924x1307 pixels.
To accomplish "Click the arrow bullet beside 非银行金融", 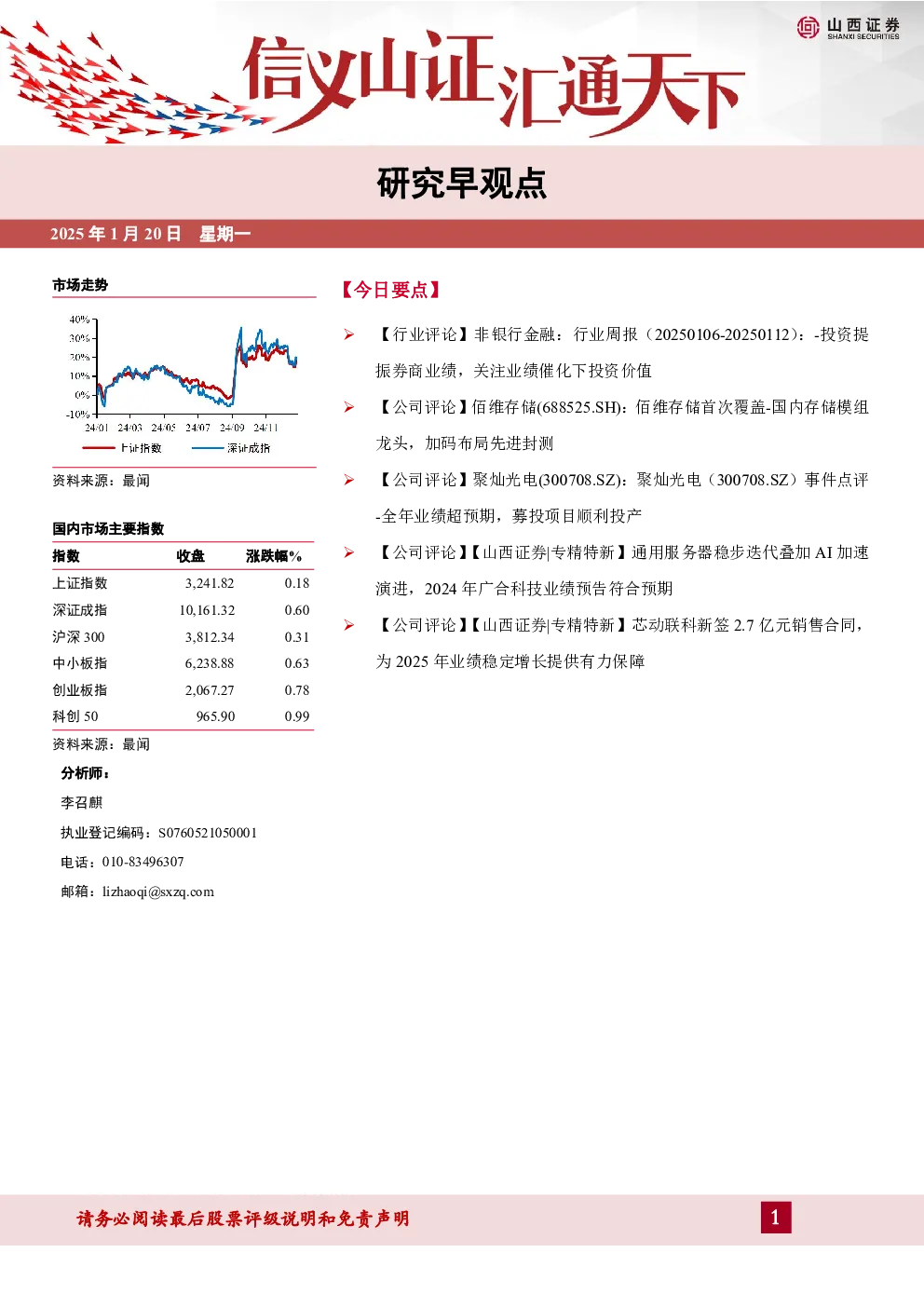I will tap(349, 334).
